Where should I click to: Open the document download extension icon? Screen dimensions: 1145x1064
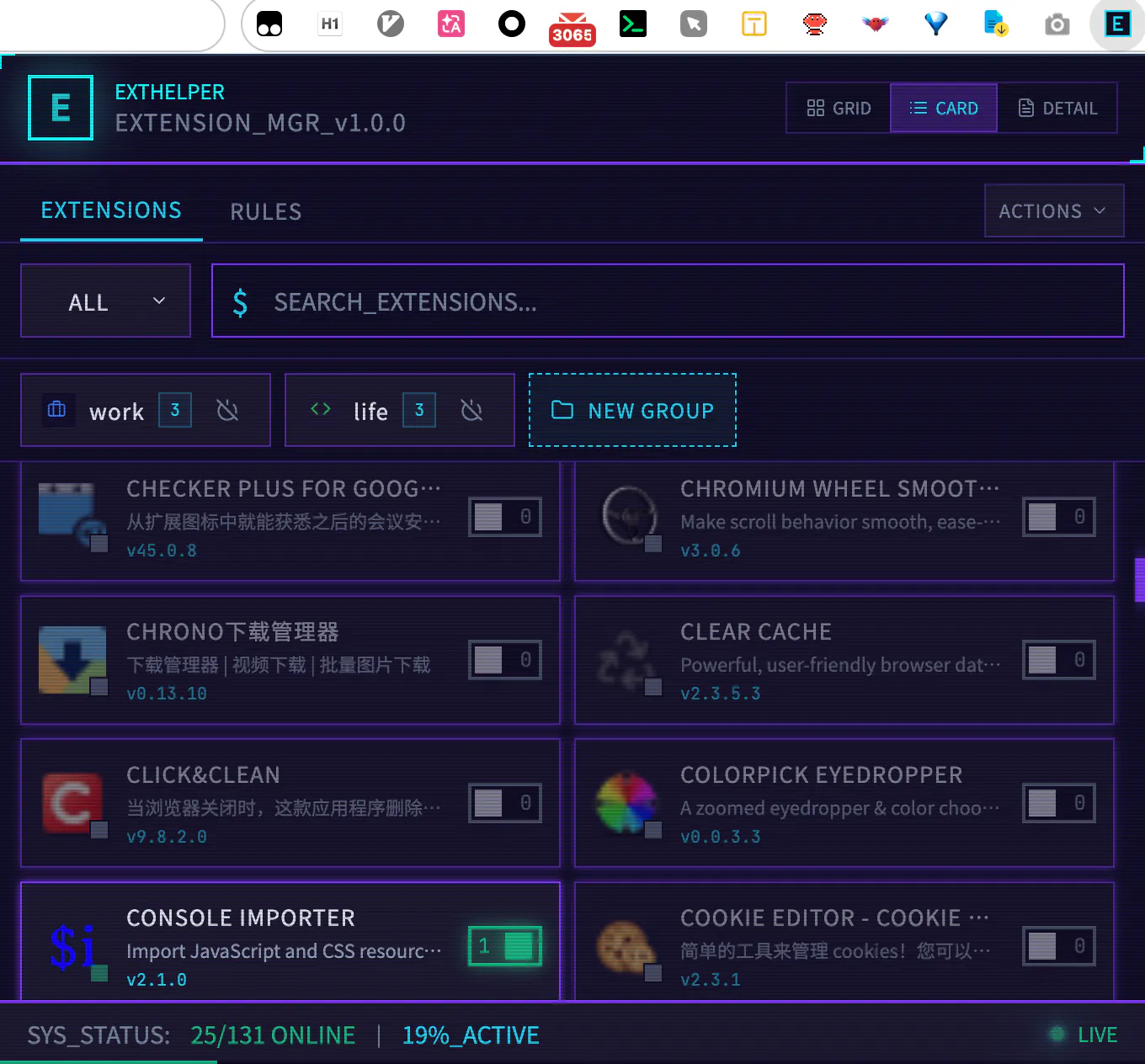click(x=997, y=24)
